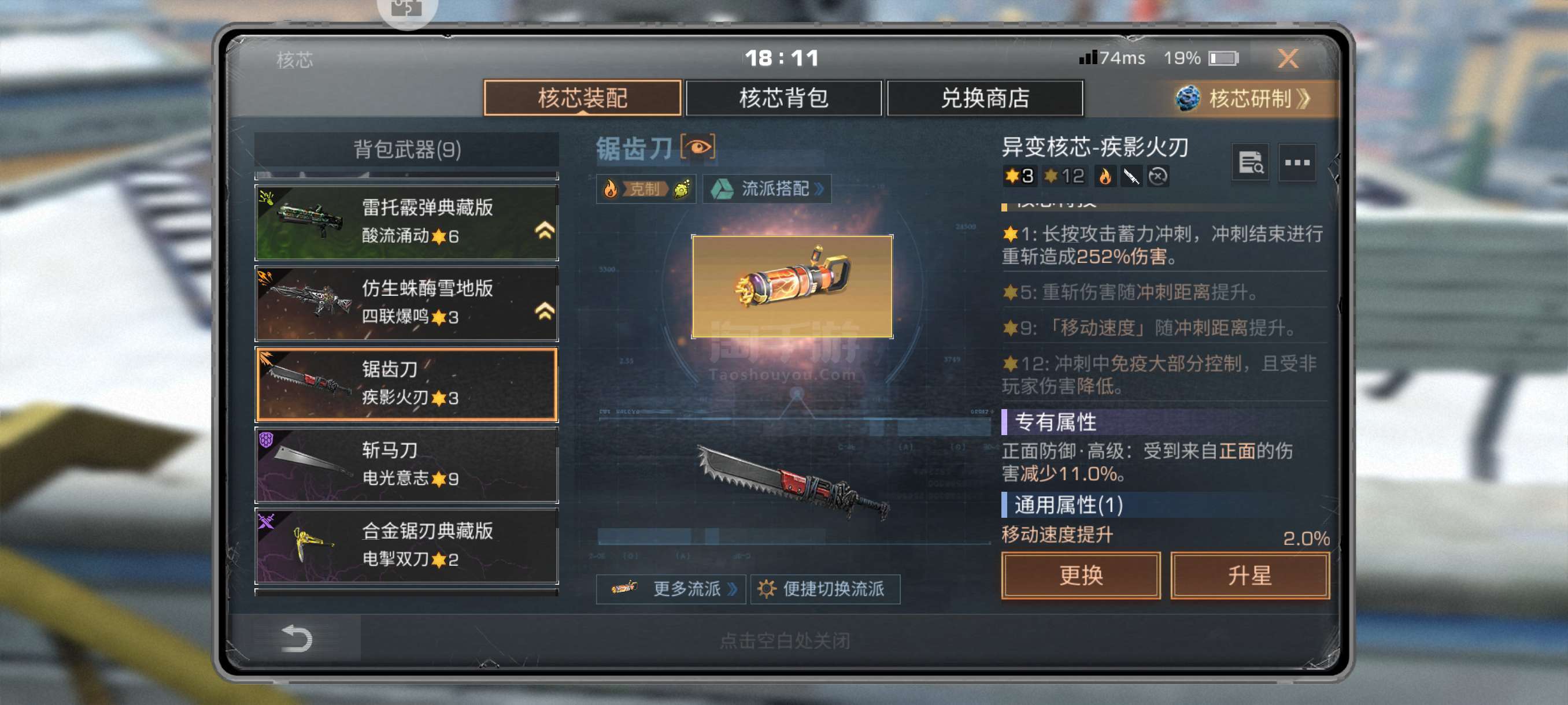Viewport: 1568px width, 705px height.
Task: Click the golden core item thumbnail
Action: (x=792, y=286)
